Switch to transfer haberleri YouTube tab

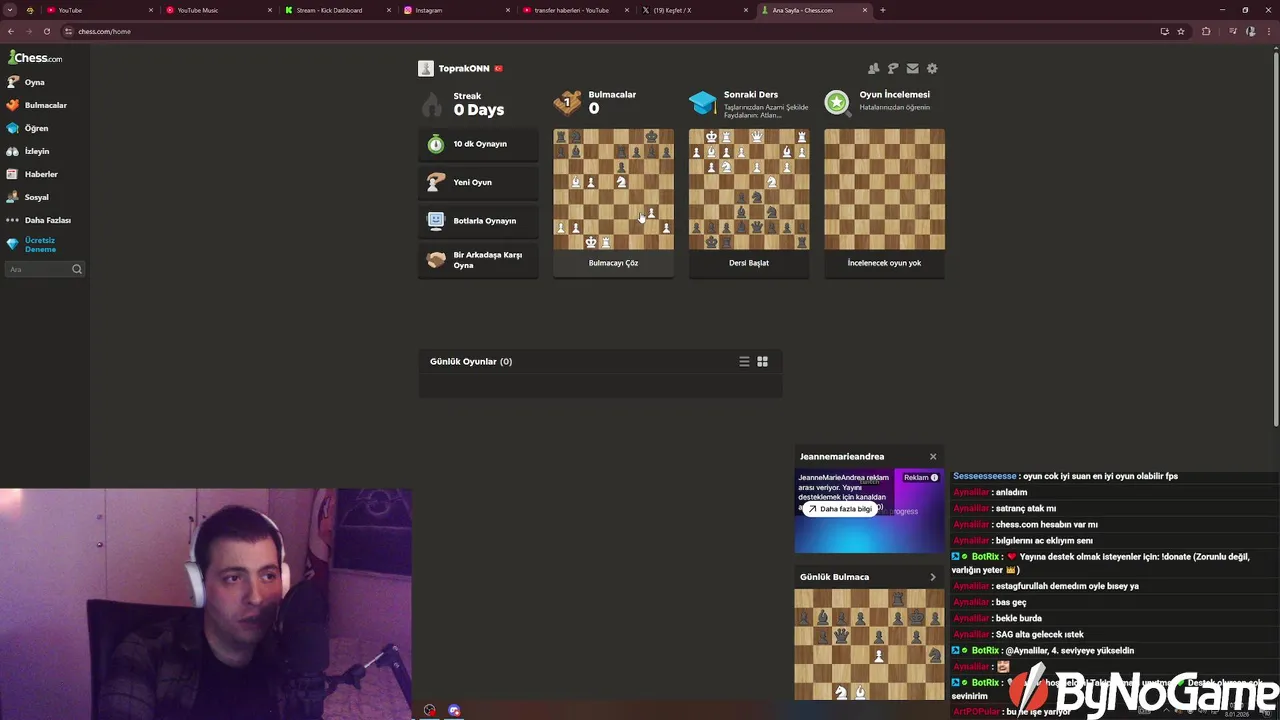pos(576,10)
